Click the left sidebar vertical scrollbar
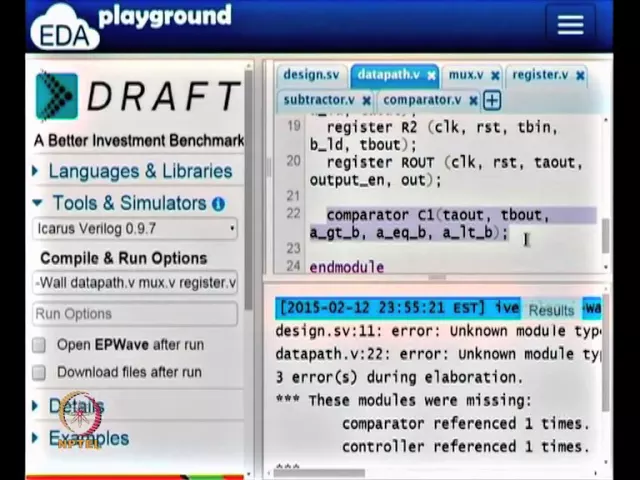The image size is (640, 480). pyautogui.click(x=248, y=190)
